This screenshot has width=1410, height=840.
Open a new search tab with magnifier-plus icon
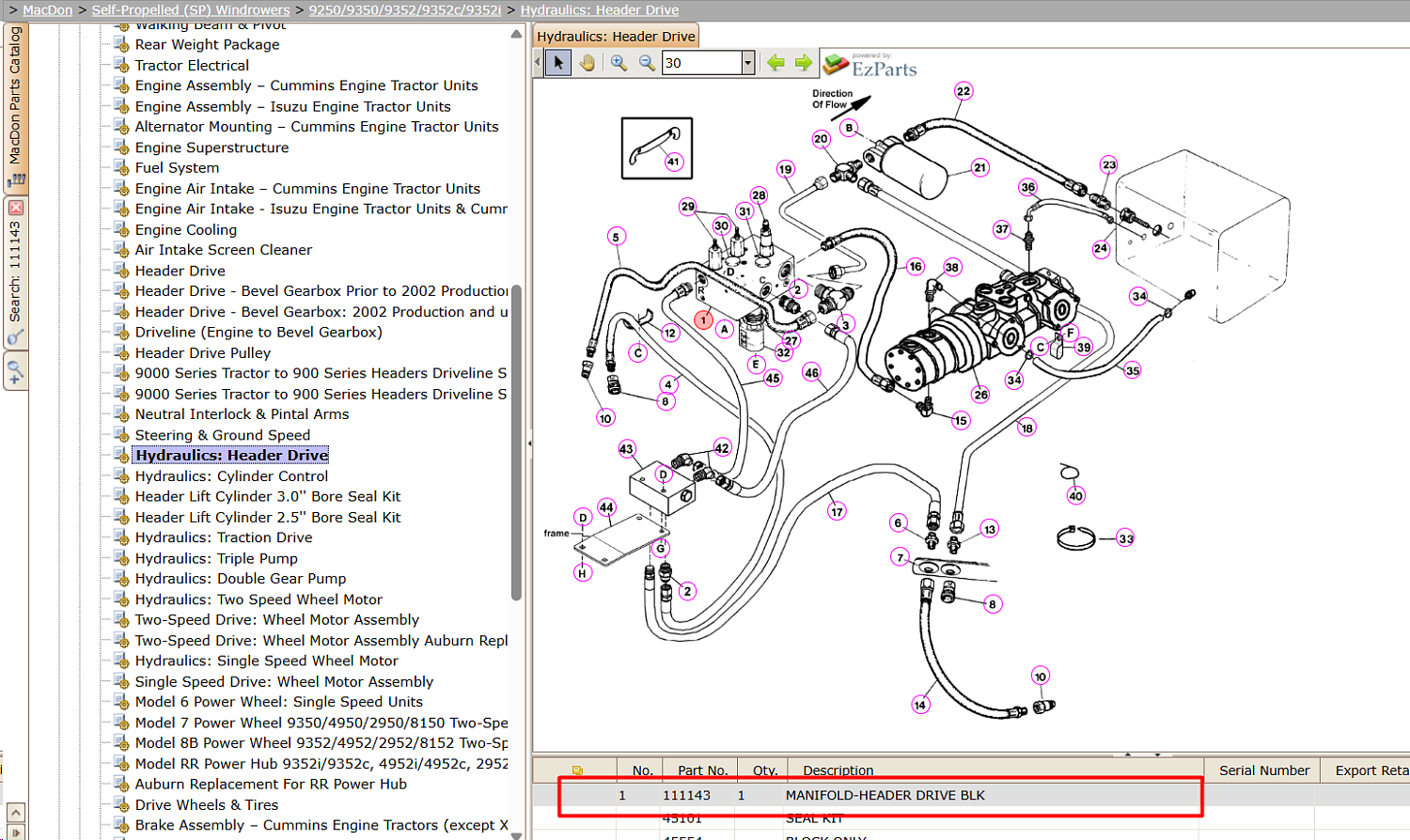[15, 371]
